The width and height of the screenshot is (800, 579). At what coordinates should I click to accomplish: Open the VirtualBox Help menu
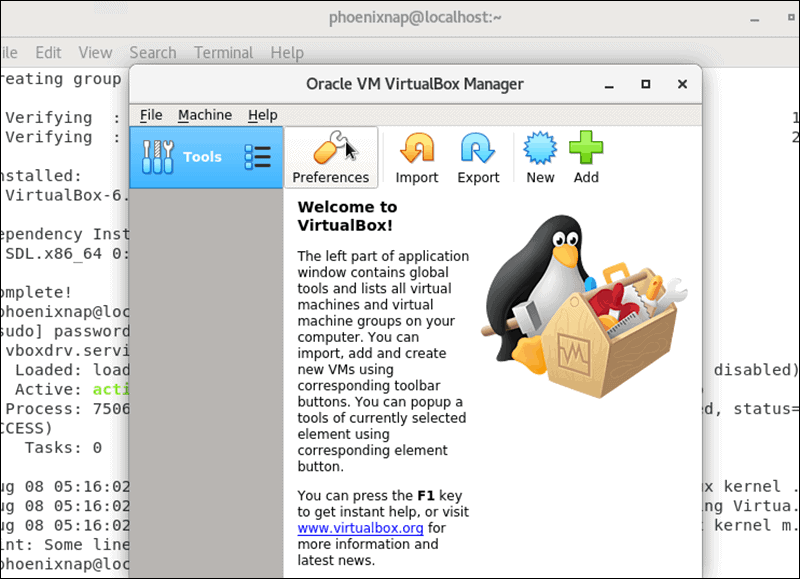click(x=263, y=115)
